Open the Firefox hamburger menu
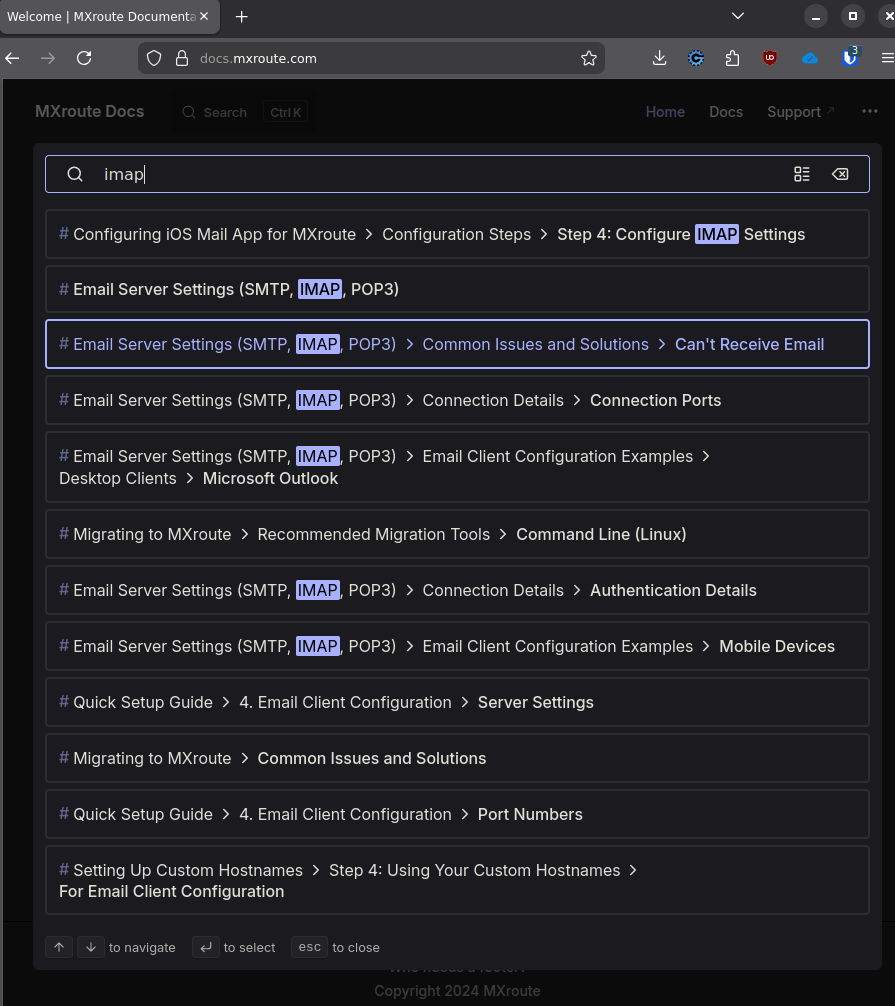895x1006 pixels. 887,58
